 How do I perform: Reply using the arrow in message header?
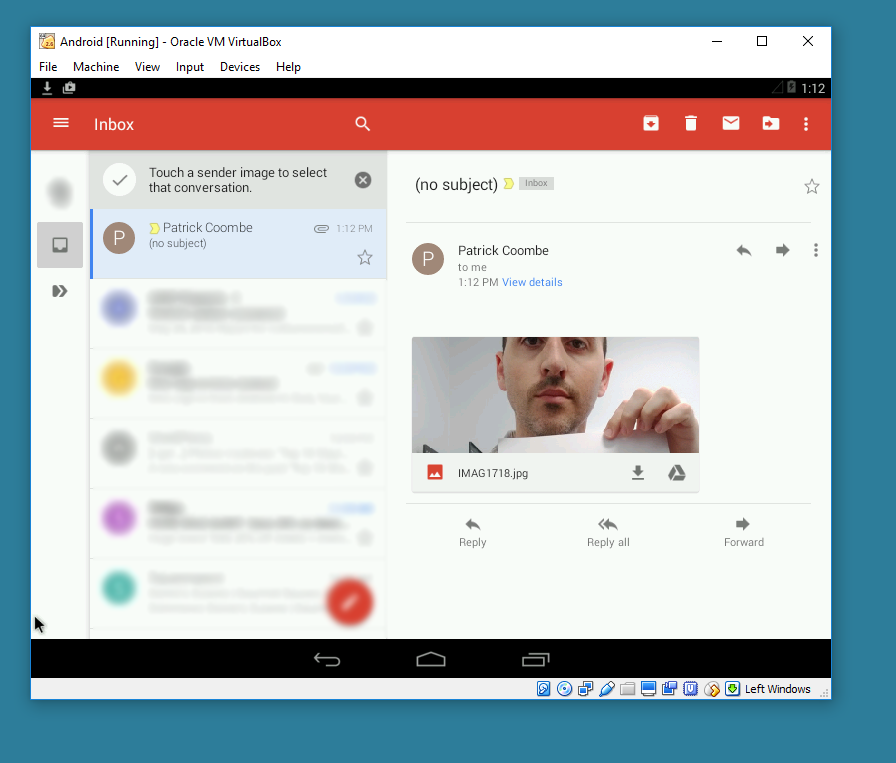point(743,250)
